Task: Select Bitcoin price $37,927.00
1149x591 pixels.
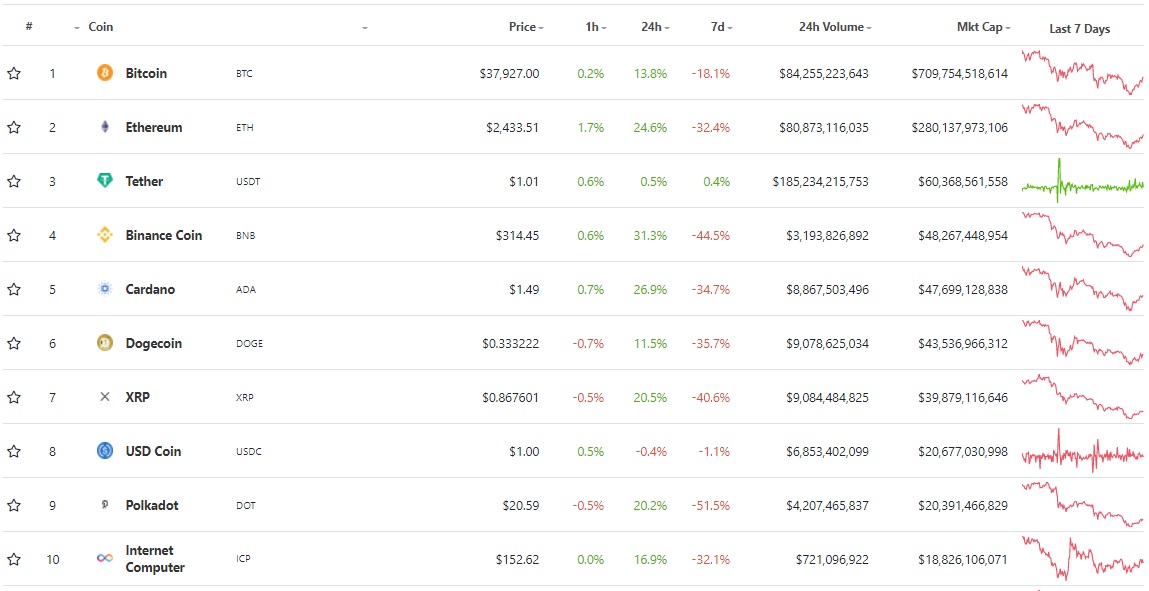Action: click(509, 73)
